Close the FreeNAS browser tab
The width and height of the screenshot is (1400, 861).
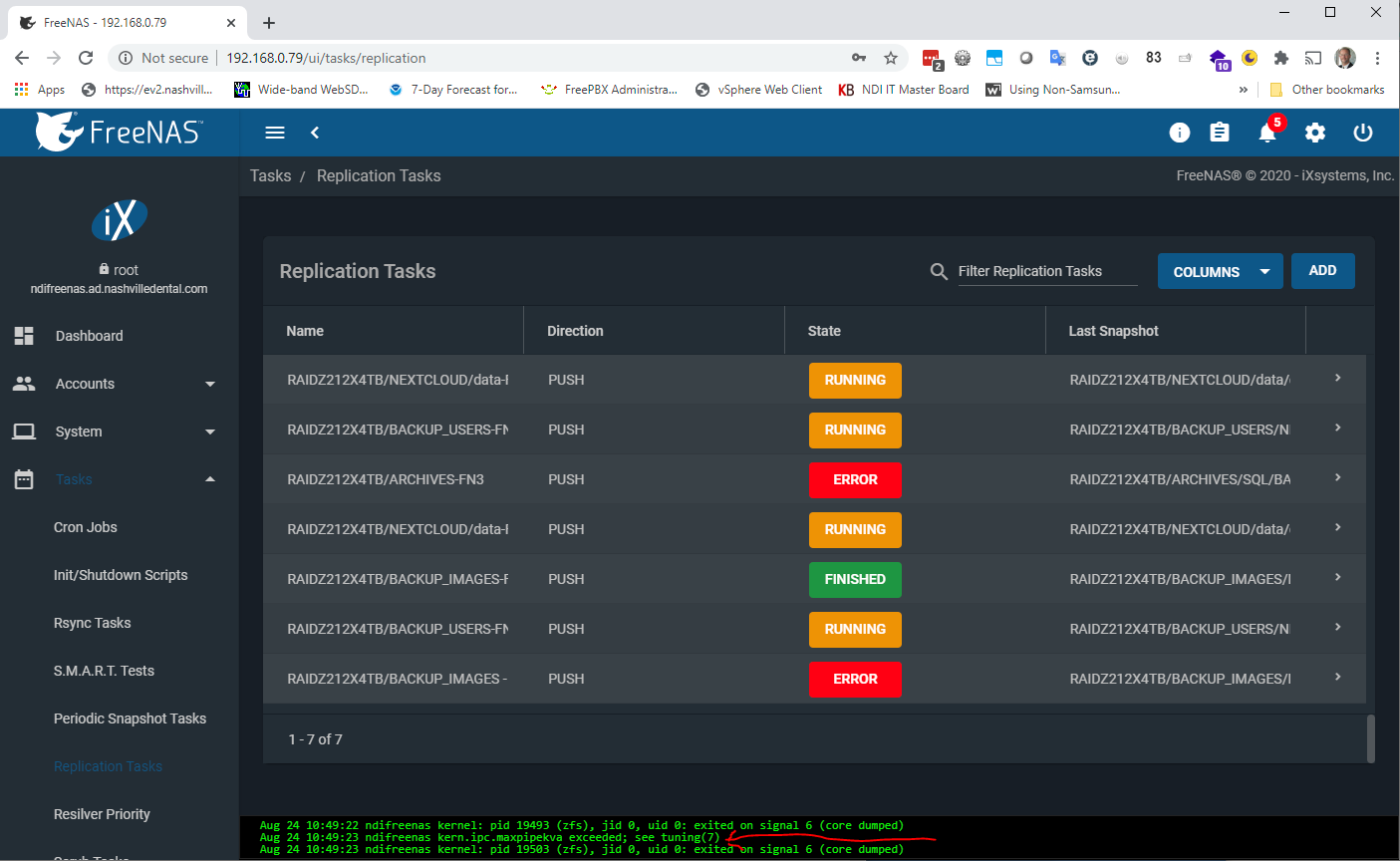(231, 22)
